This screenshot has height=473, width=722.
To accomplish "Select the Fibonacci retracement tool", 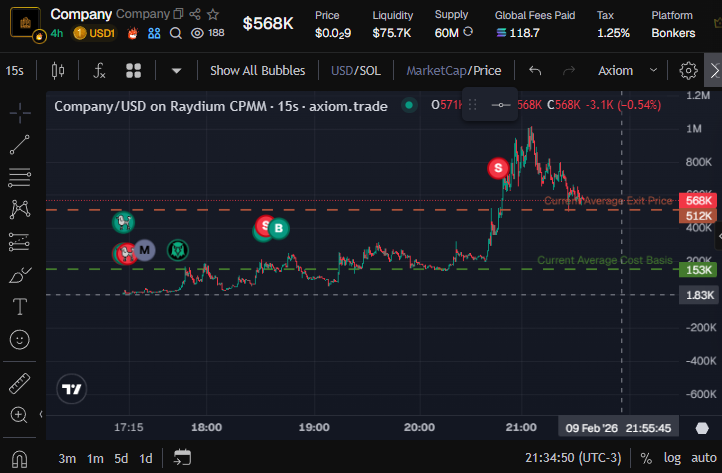I will tap(20, 177).
